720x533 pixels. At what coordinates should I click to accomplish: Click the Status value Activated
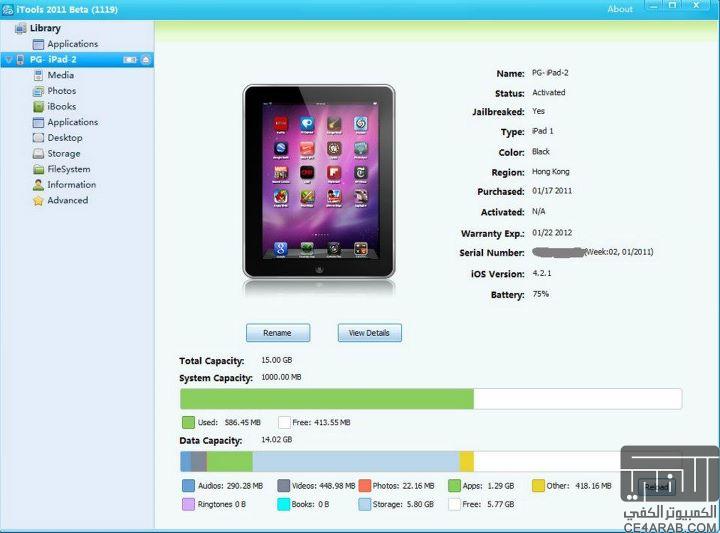[x=549, y=92]
